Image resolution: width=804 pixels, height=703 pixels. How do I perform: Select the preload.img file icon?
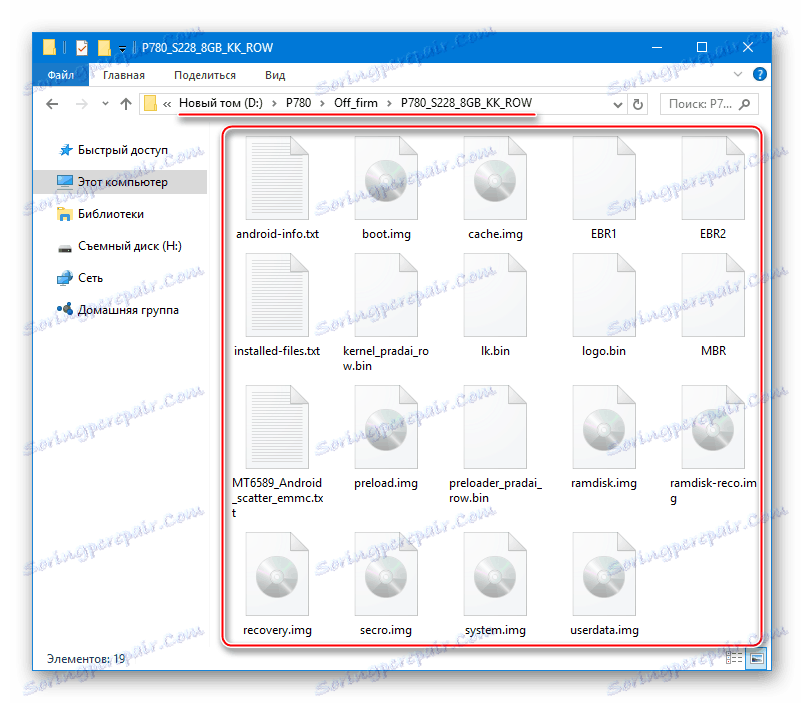[386, 427]
